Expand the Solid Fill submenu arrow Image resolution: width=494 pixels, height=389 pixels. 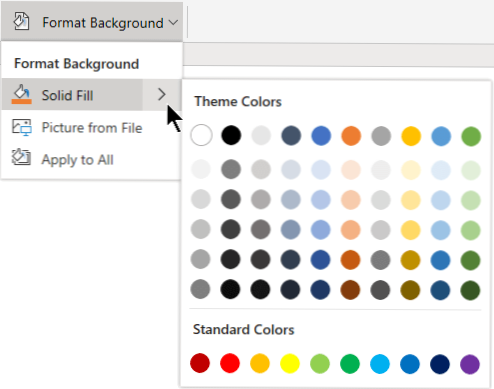tap(162, 95)
